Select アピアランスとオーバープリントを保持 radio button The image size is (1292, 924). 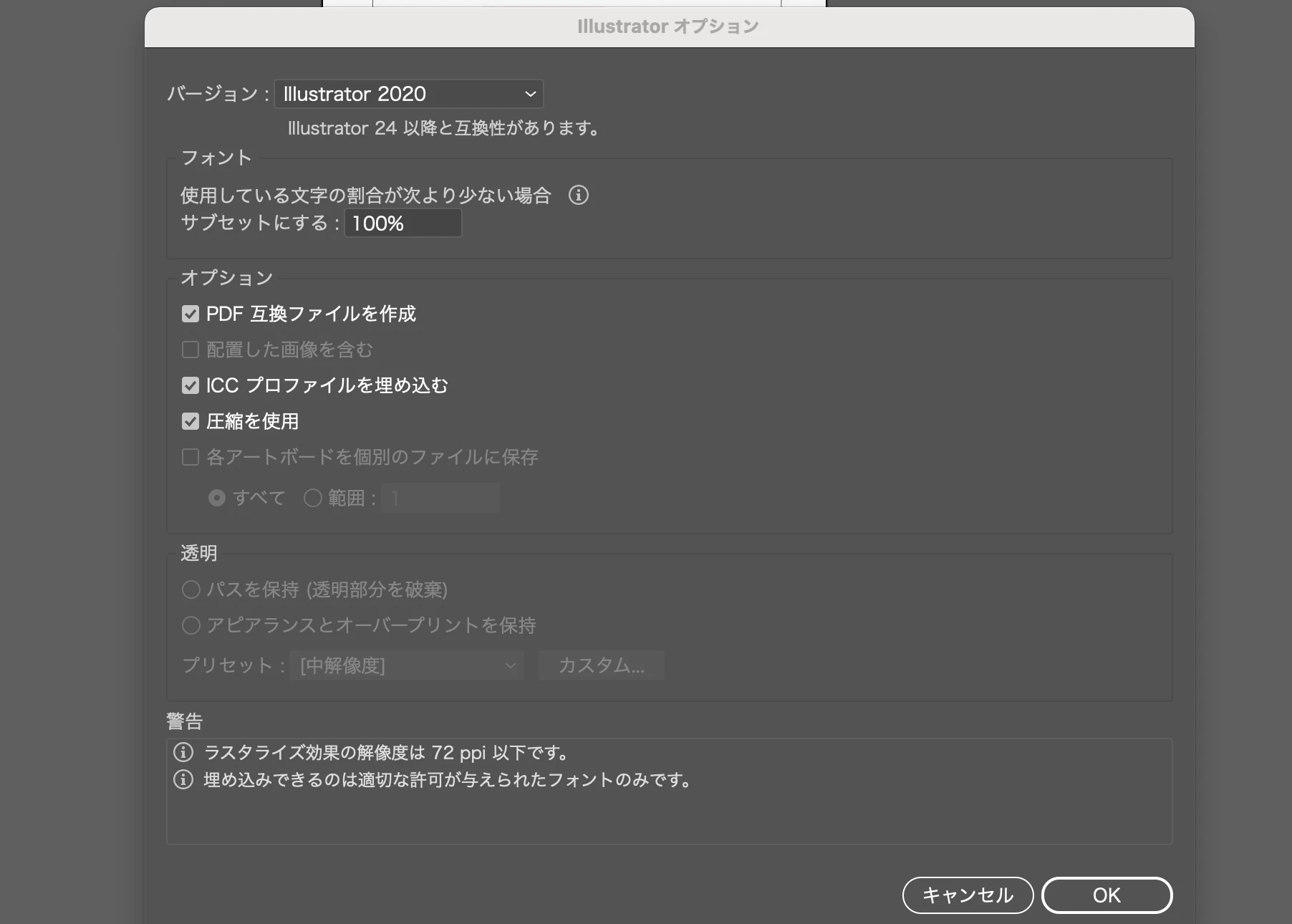[x=191, y=625]
